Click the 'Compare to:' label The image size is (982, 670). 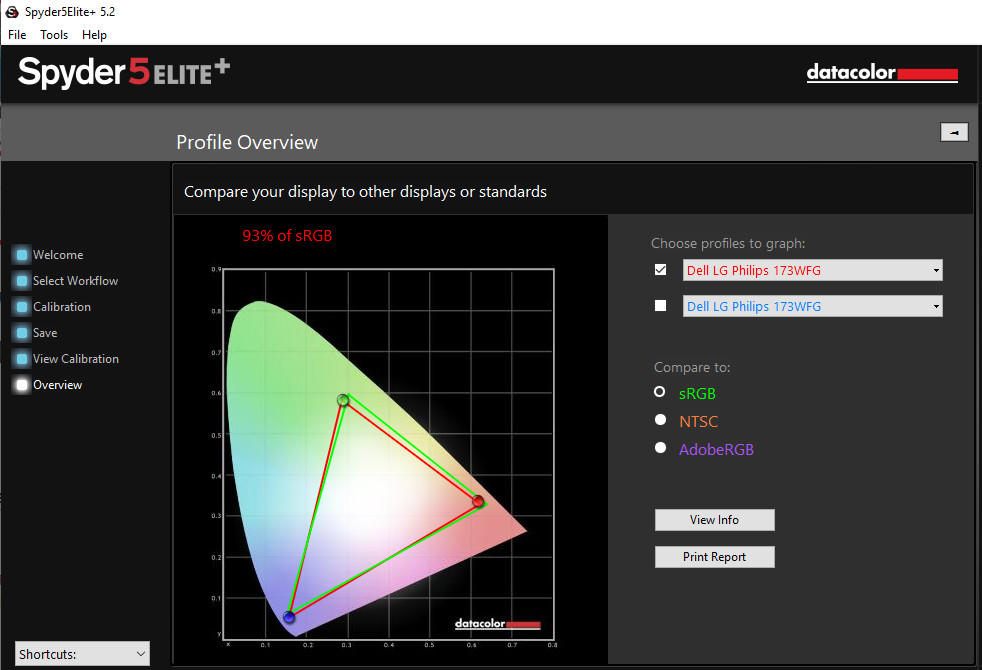(x=692, y=368)
